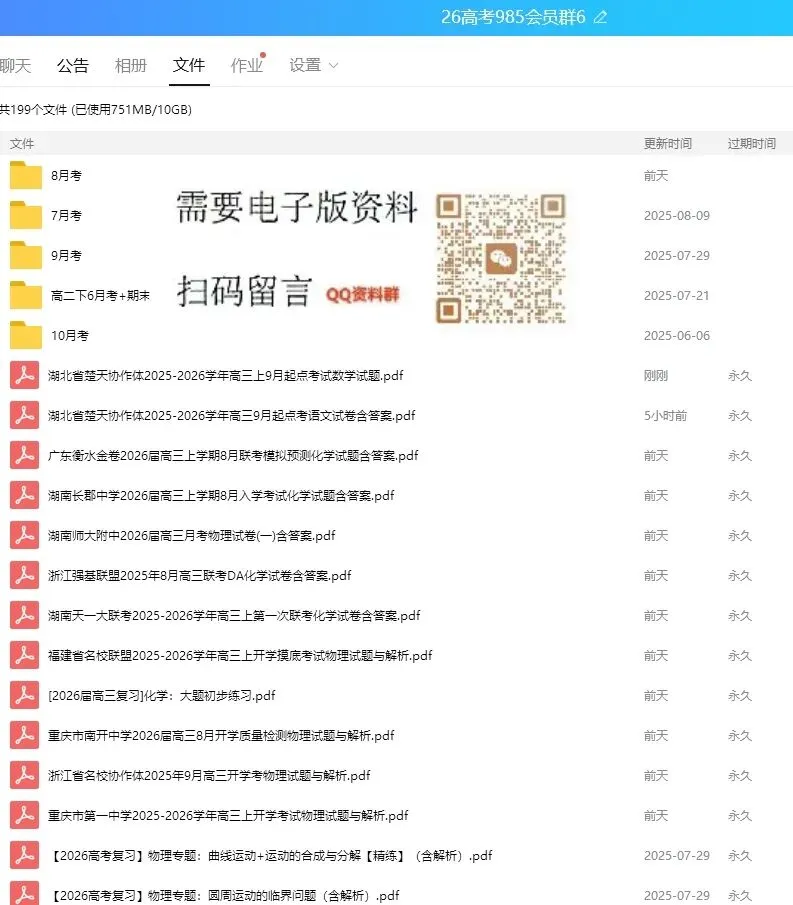The height and width of the screenshot is (905, 793).
Task: Open the 10月考 folder name
Action: [x=70, y=335]
